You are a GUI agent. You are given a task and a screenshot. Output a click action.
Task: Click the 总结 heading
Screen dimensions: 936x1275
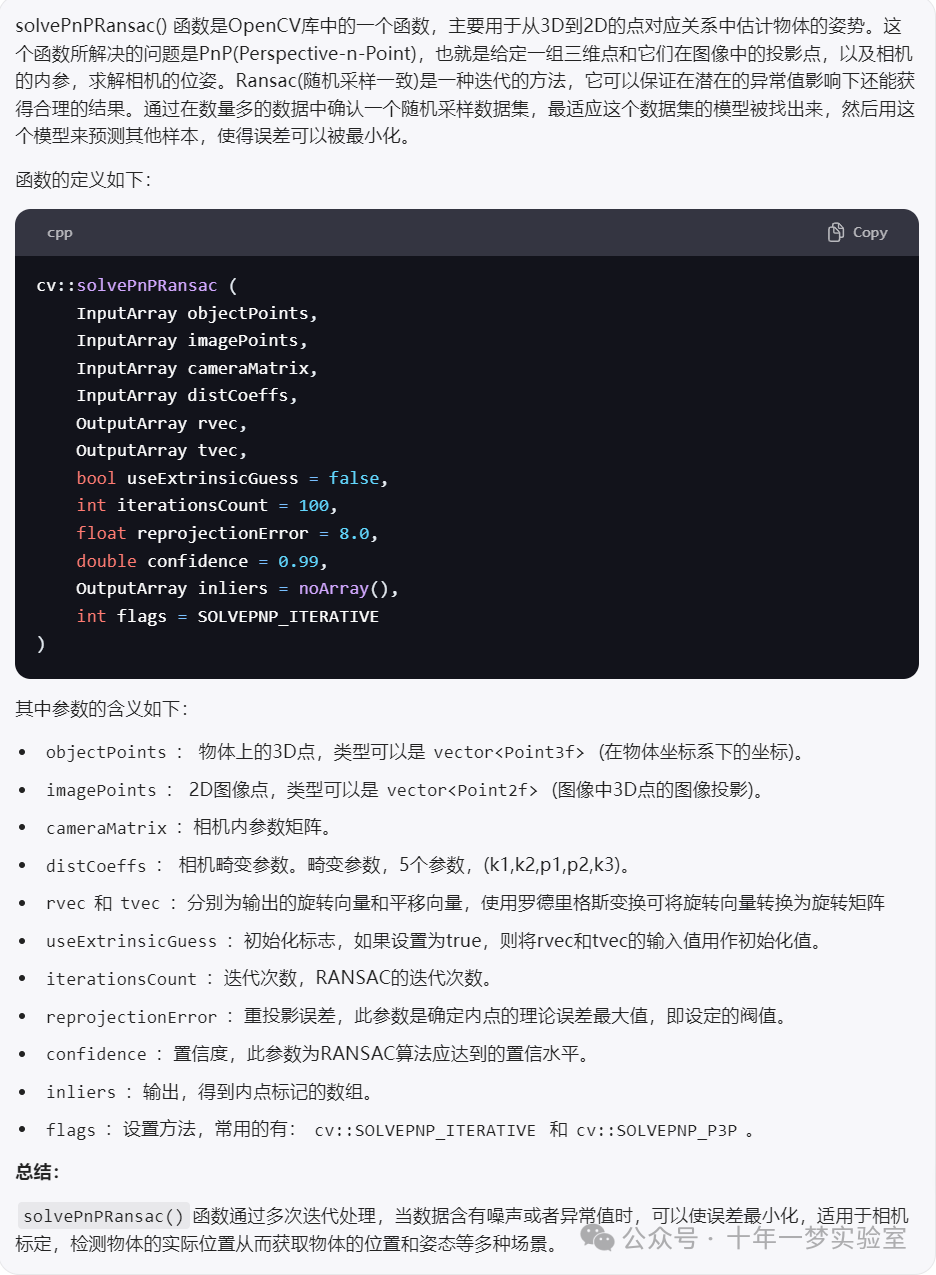click(37, 1171)
